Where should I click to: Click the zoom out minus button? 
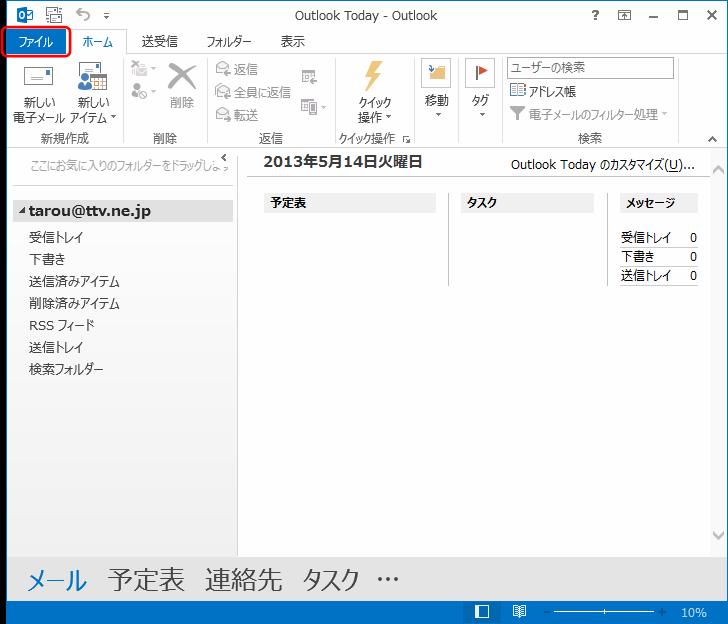[548, 612]
